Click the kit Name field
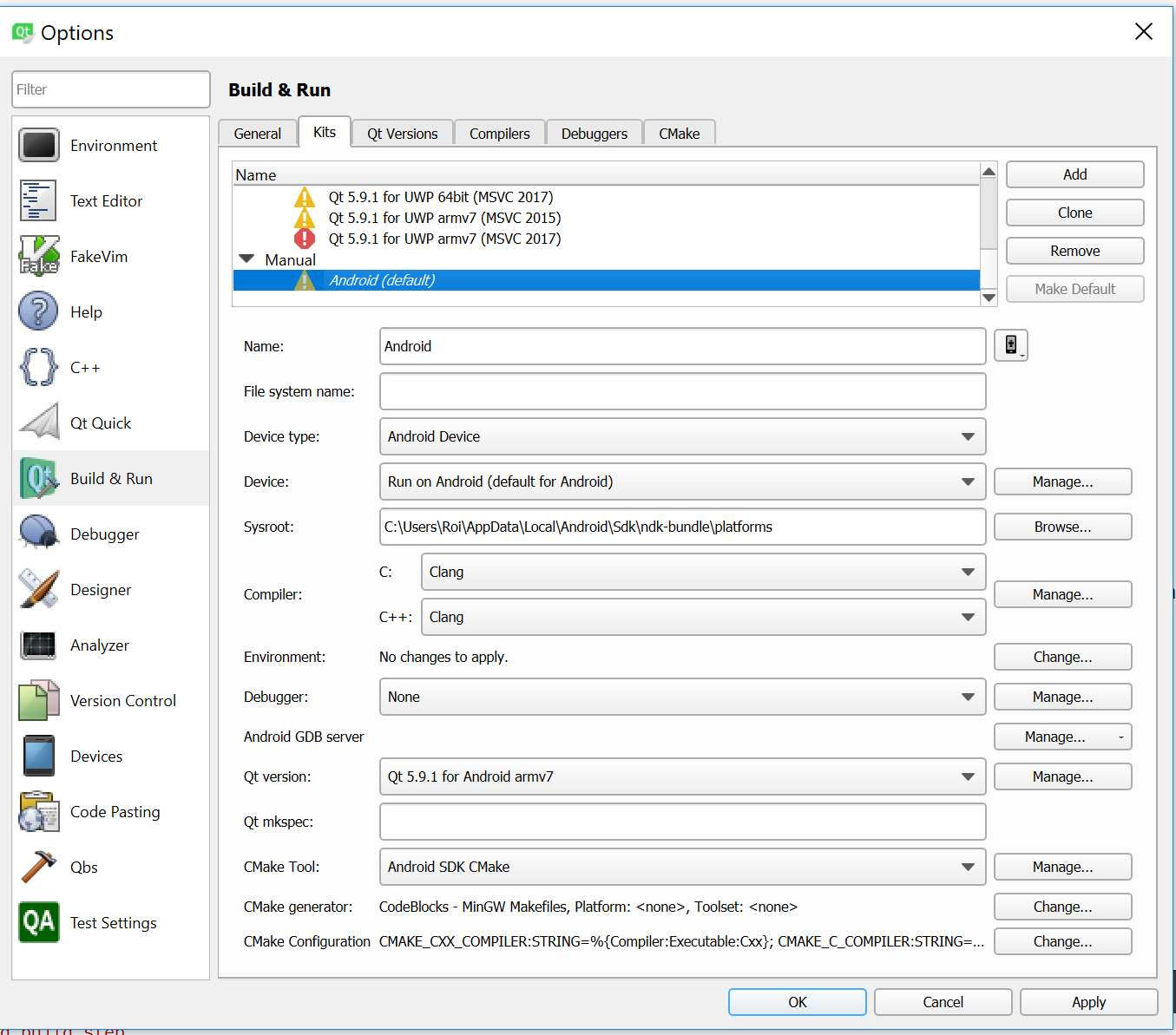 [x=682, y=346]
